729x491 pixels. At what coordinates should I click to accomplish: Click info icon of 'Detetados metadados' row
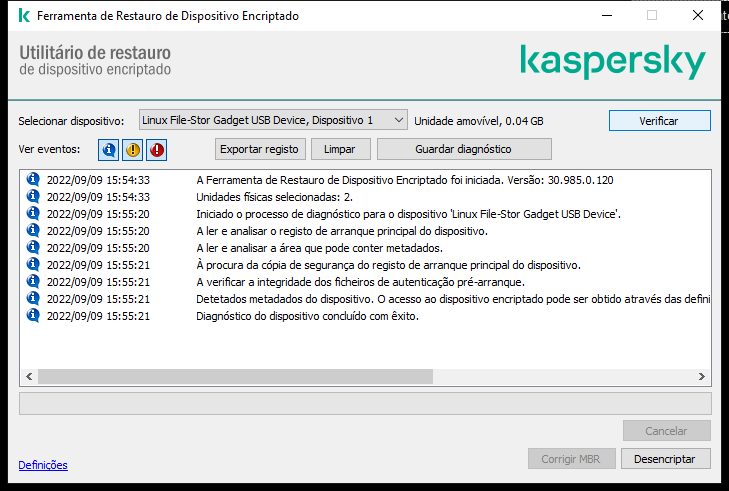coord(33,298)
